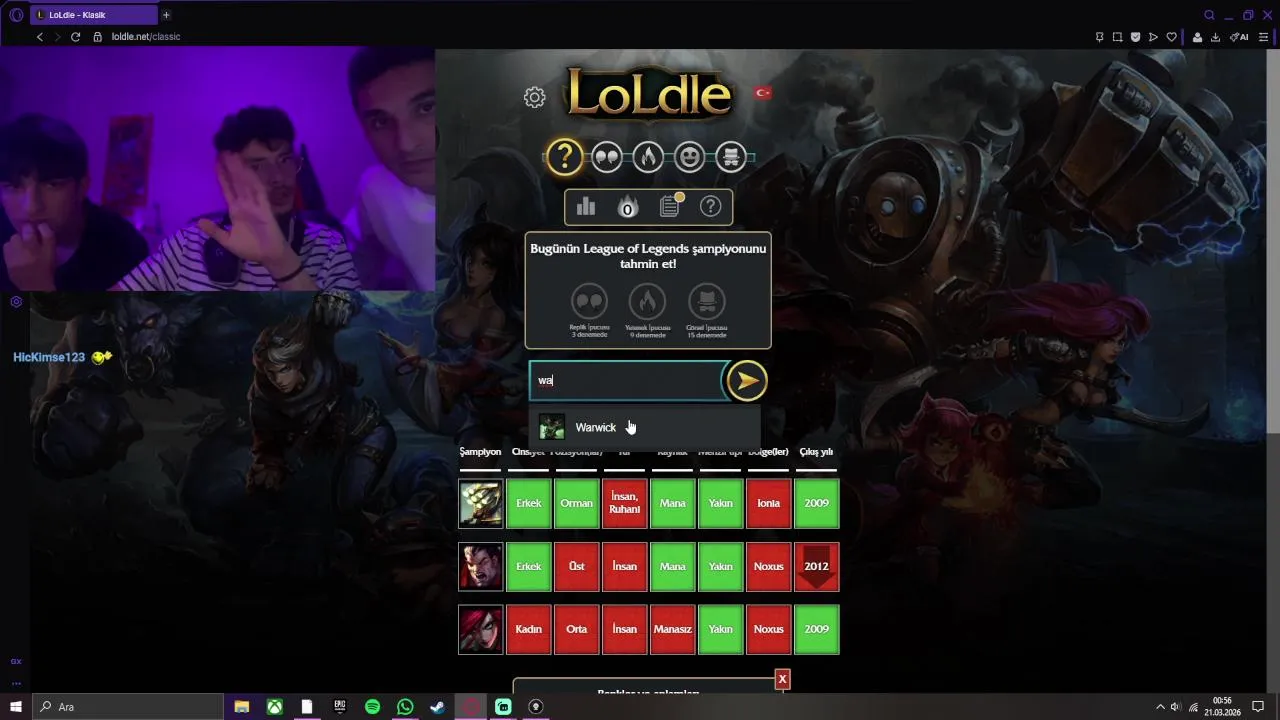Image resolution: width=1280 pixels, height=720 pixels.
Task: Switch to the Emoji mode smiley icon
Action: pyautogui.click(x=689, y=157)
